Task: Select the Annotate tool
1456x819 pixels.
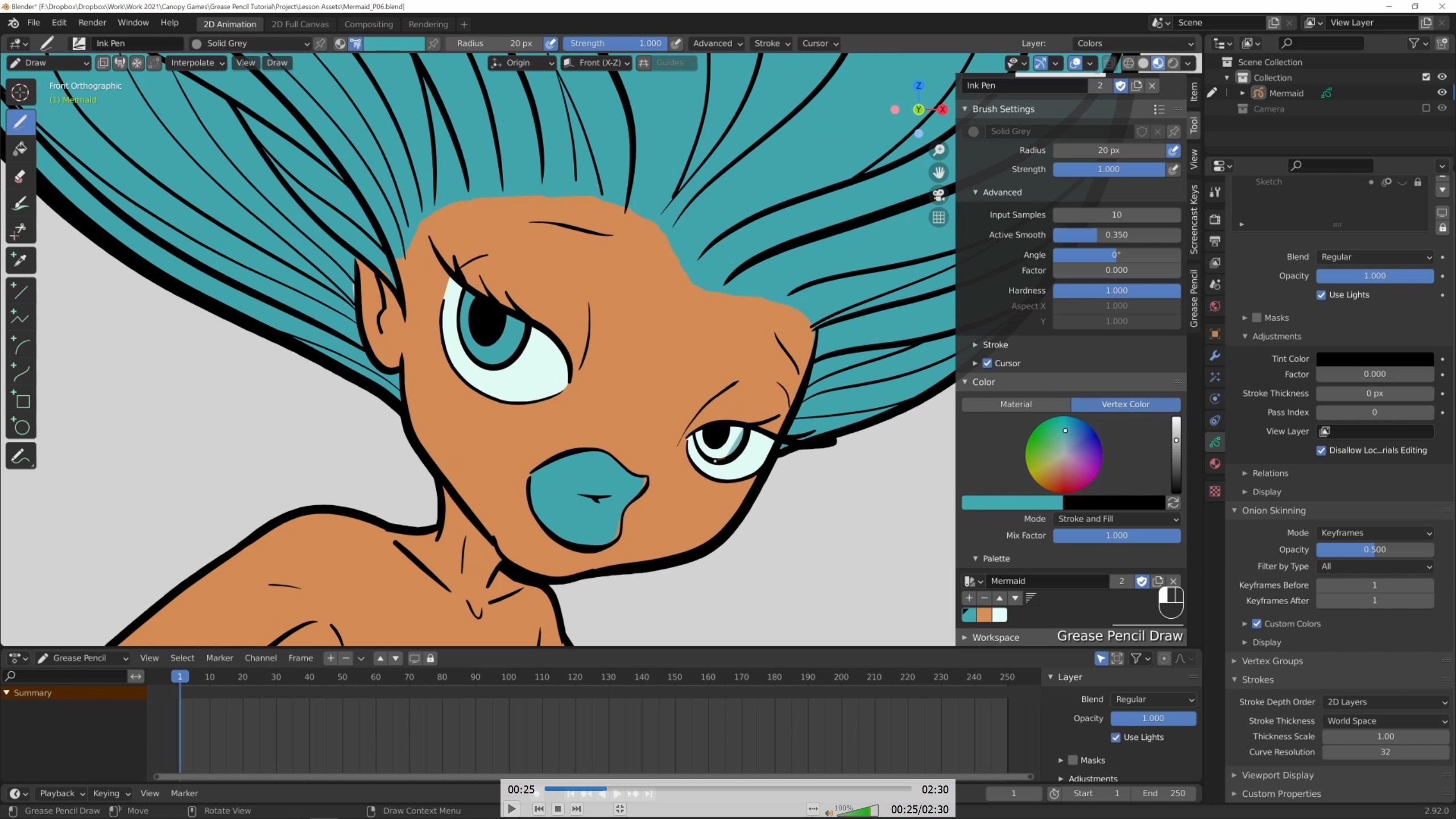Action: [x=20, y=456]
